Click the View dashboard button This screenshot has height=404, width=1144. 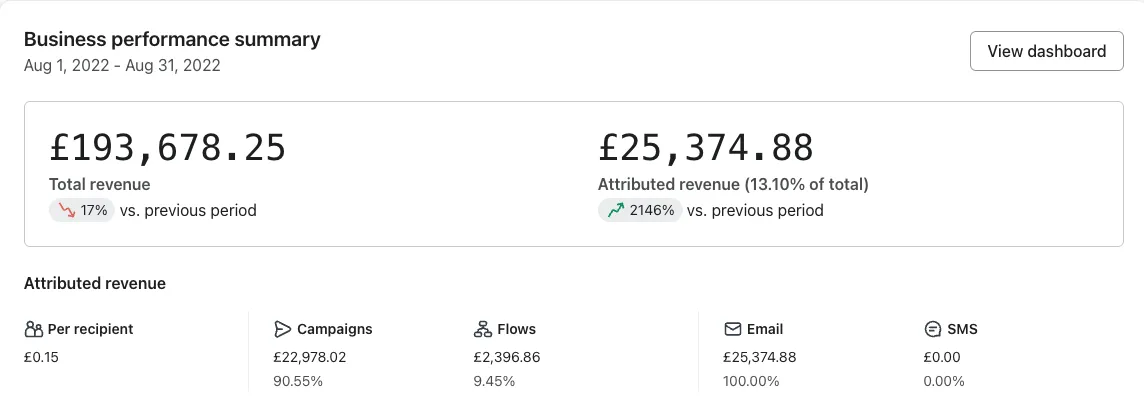coord(1046,51)
